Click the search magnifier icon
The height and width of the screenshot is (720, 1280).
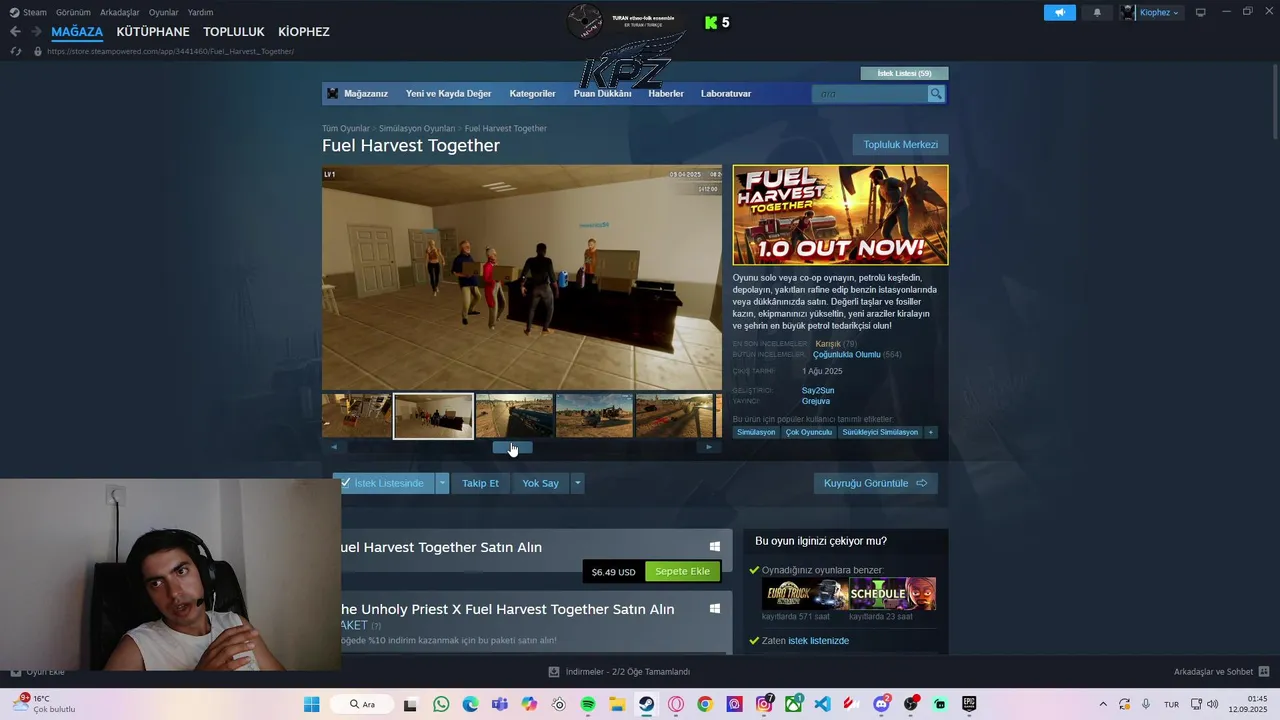click(936, 94)
